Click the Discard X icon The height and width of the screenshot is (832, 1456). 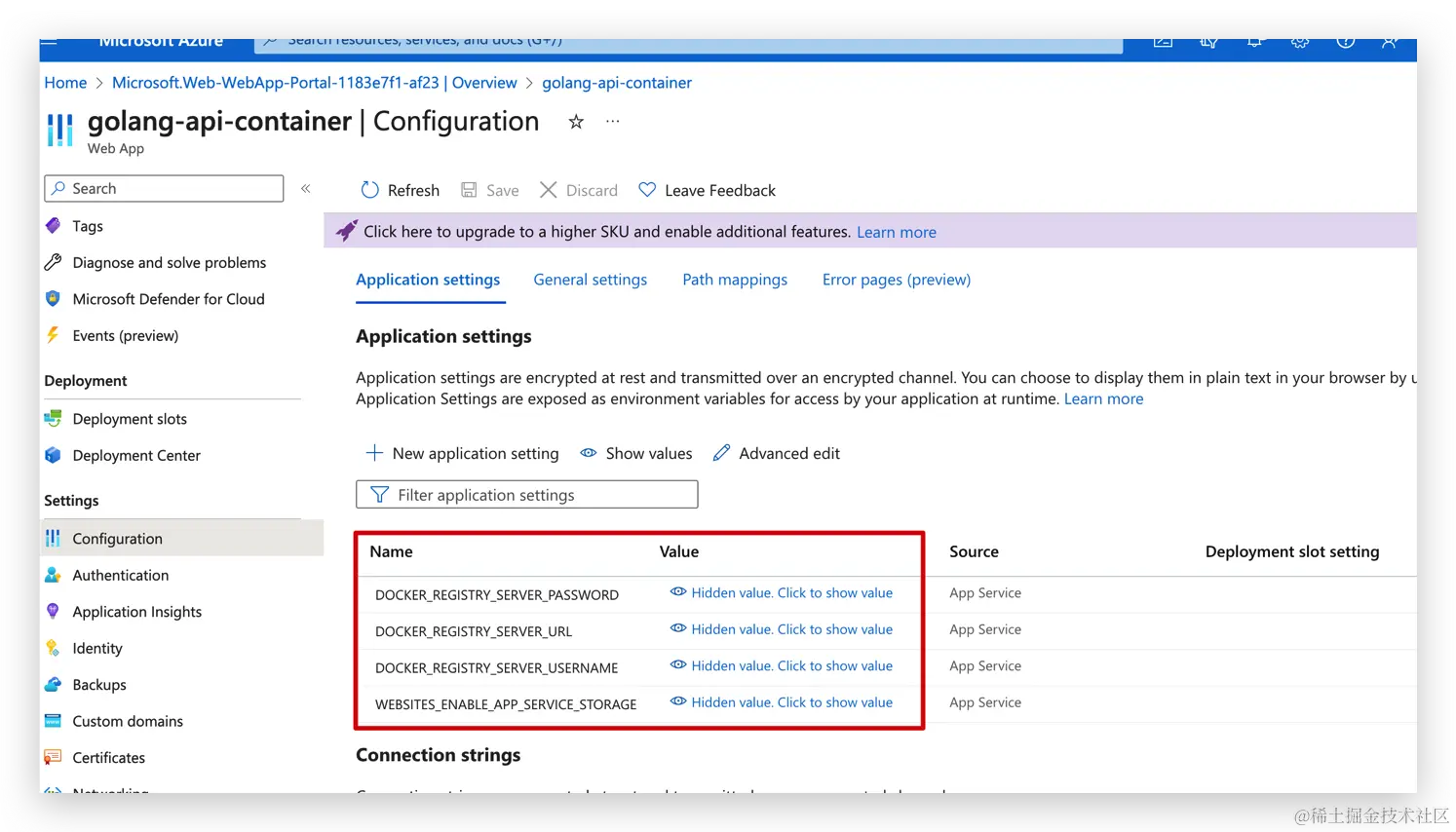click(549, 190)
